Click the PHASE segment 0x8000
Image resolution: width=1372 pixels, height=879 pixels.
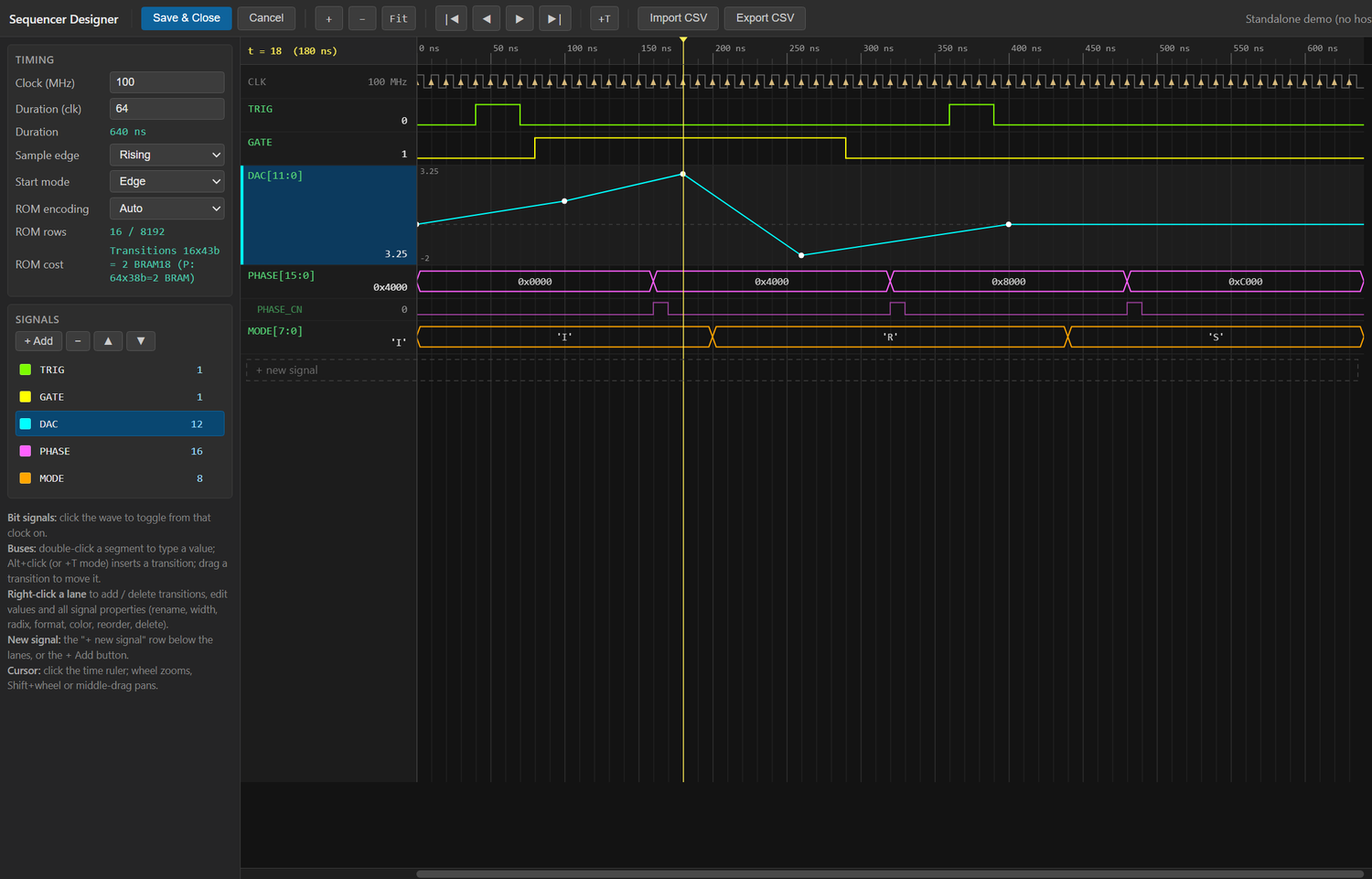click(1009, 282)
